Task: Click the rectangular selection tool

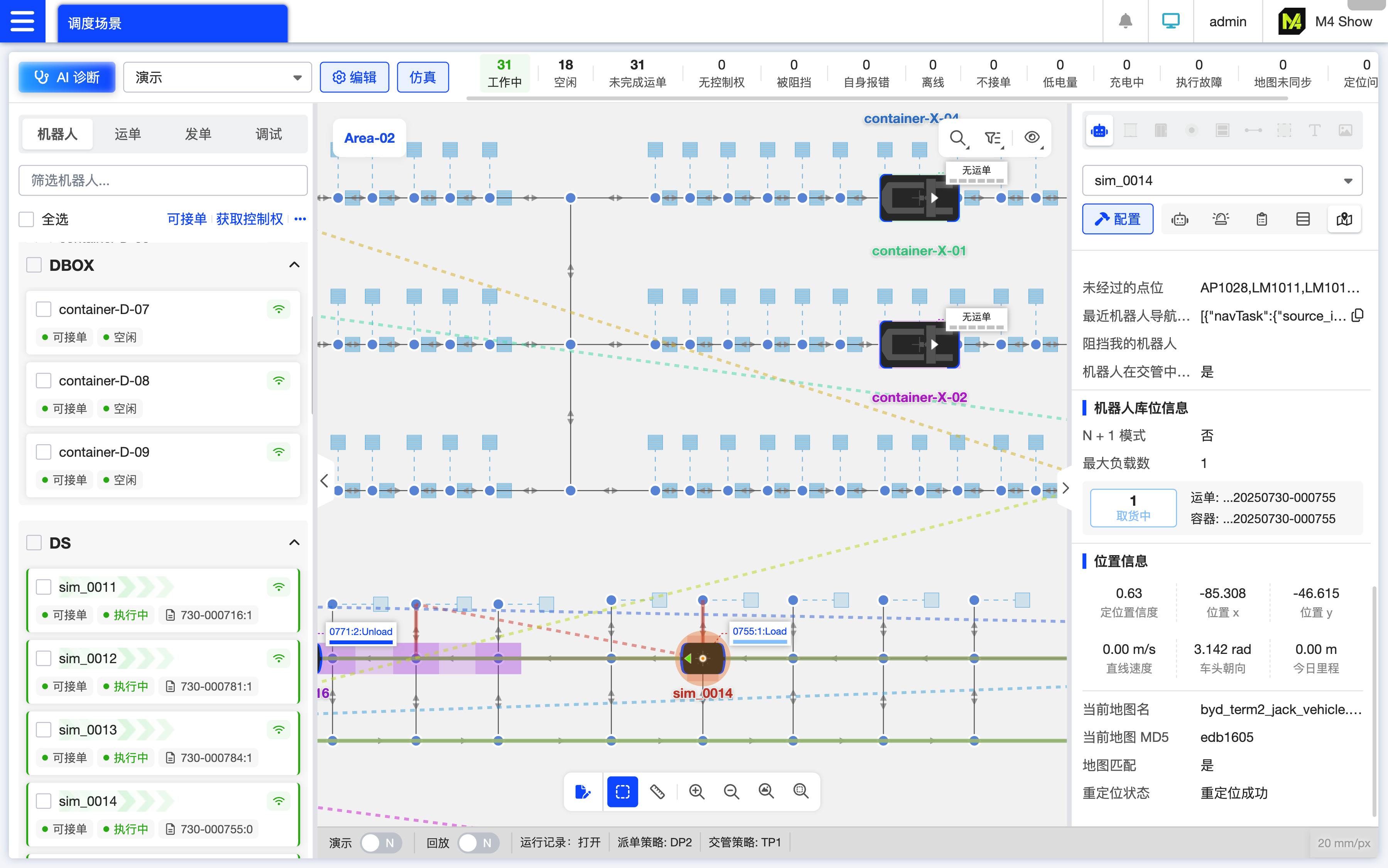Action: click(623, 792)
